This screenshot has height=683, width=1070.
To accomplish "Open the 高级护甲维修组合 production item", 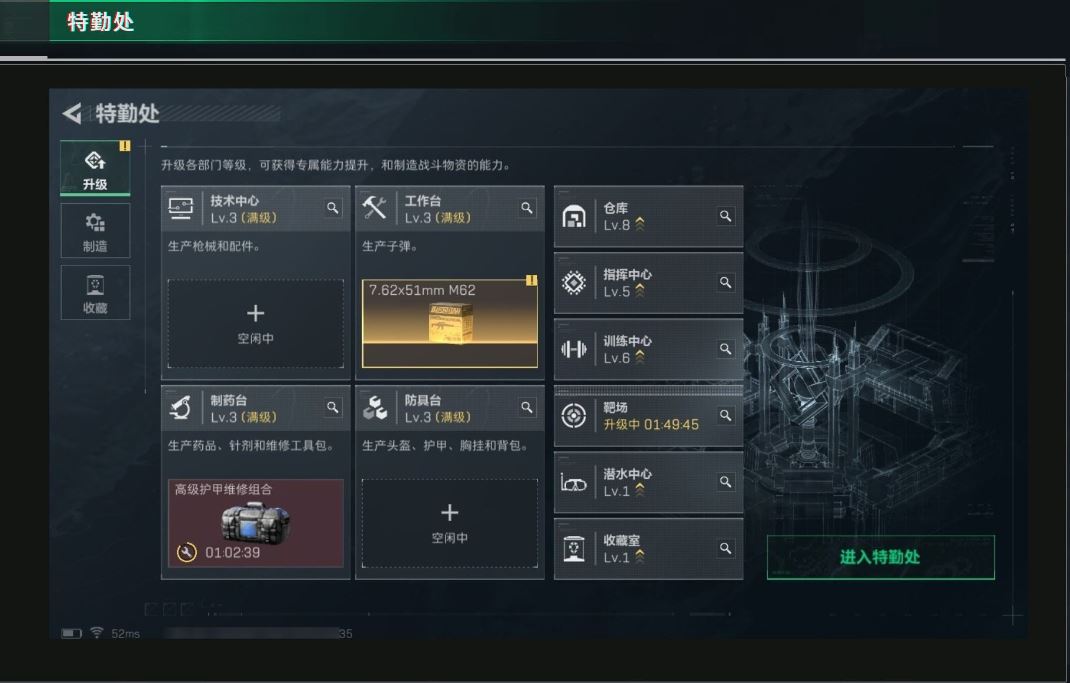I will (x=255, y=523).
